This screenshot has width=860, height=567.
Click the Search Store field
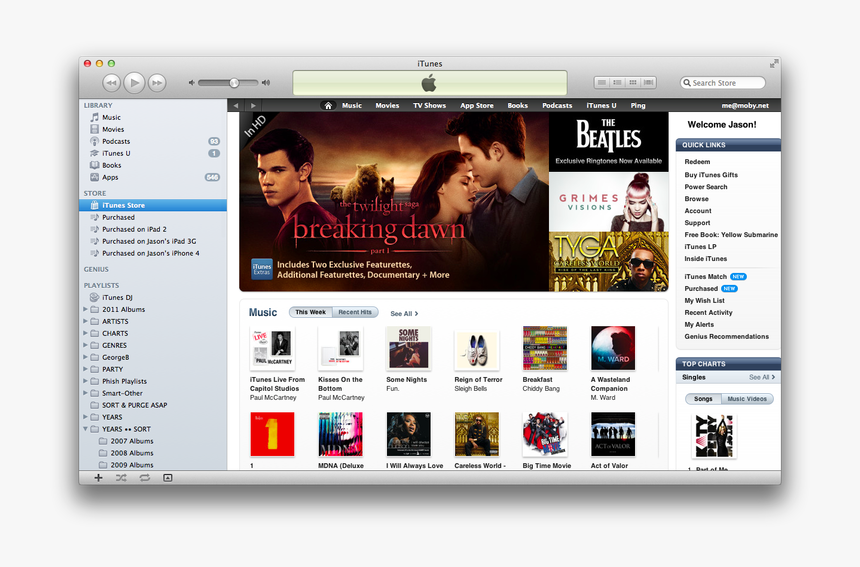(x=723, y=83)
